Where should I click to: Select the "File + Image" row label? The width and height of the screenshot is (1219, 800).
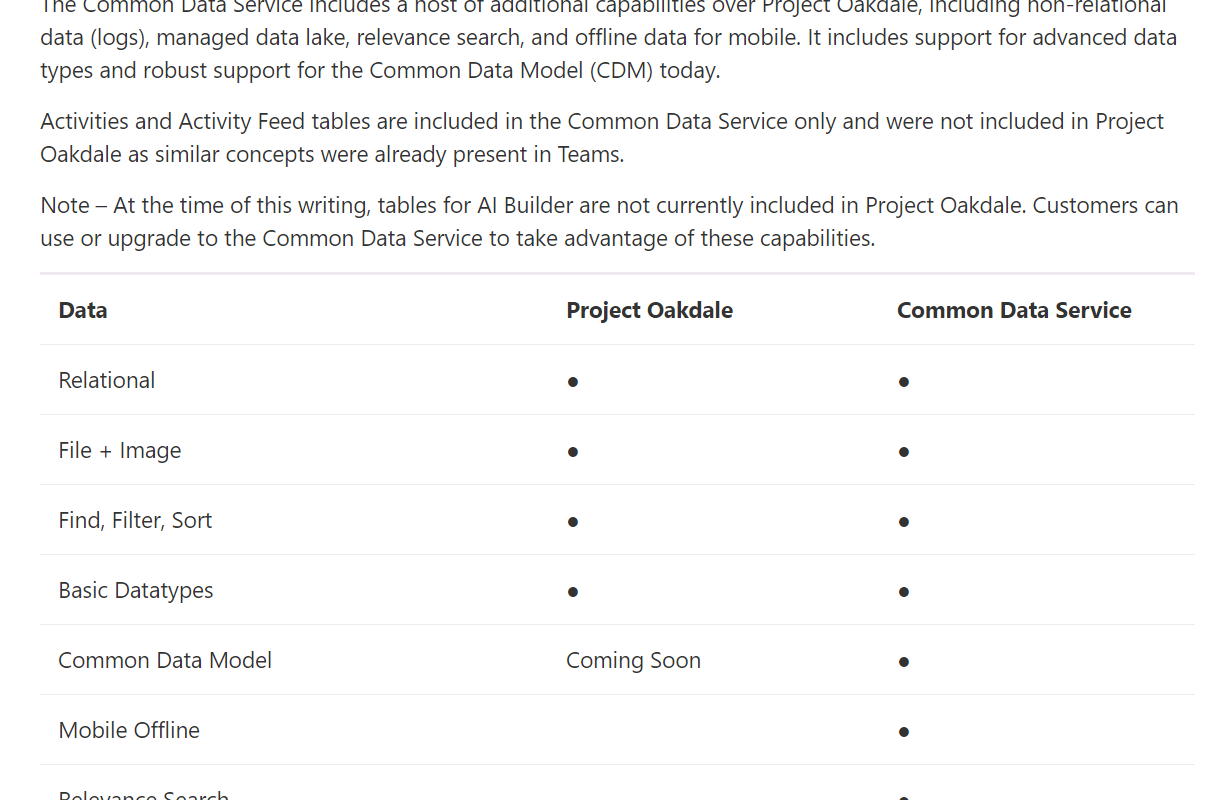click(x=120, y=450)
